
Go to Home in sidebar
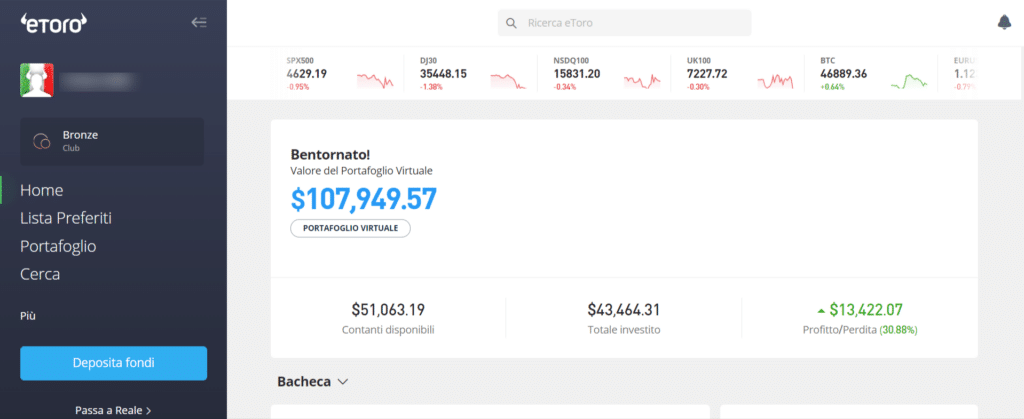click(x=42, y=190)
